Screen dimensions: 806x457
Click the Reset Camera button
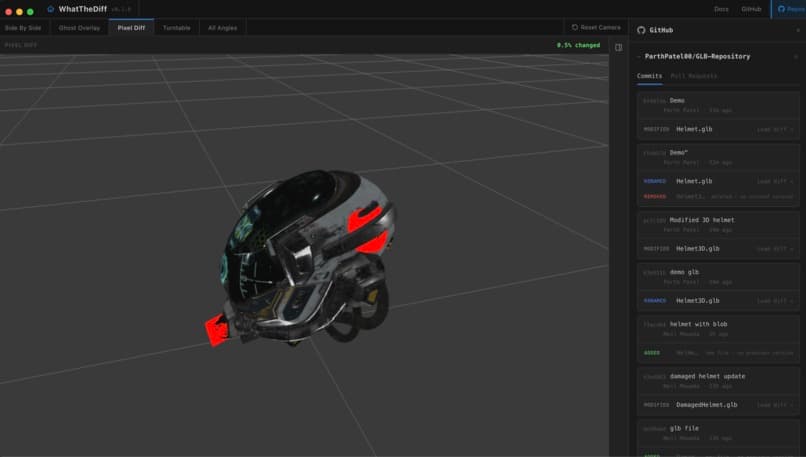596,27
